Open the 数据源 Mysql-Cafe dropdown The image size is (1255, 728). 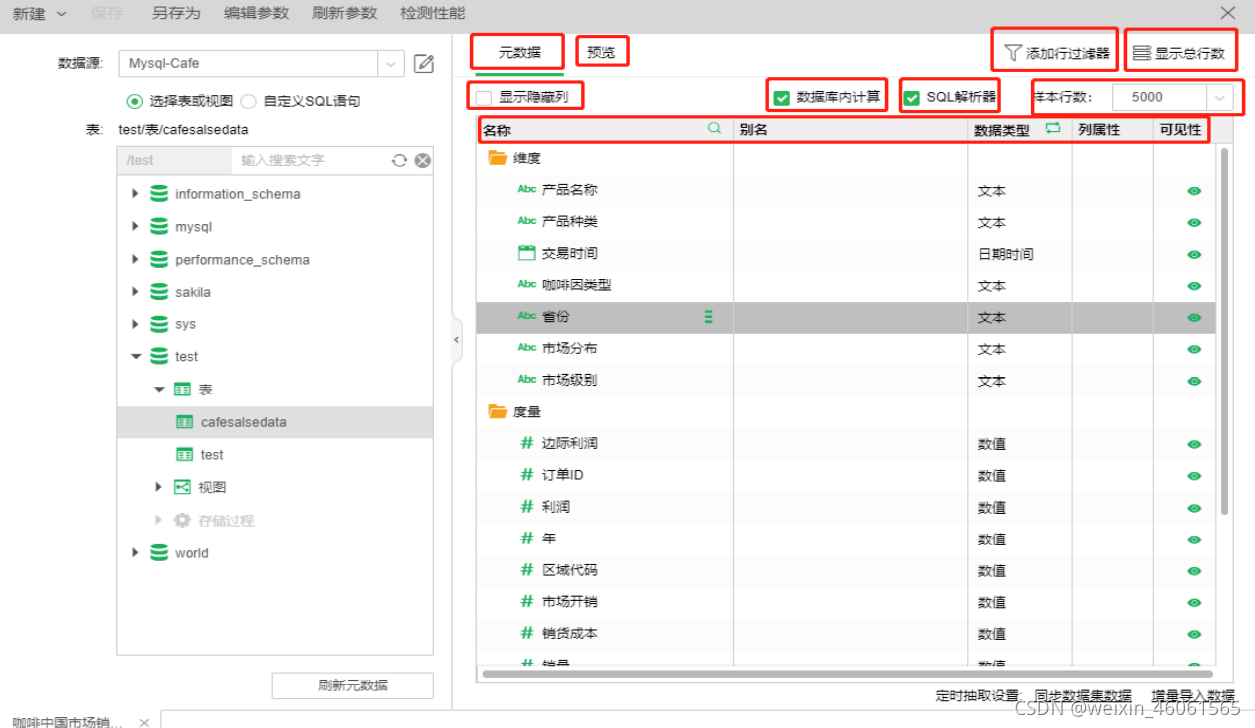click(x=391, y=63)
